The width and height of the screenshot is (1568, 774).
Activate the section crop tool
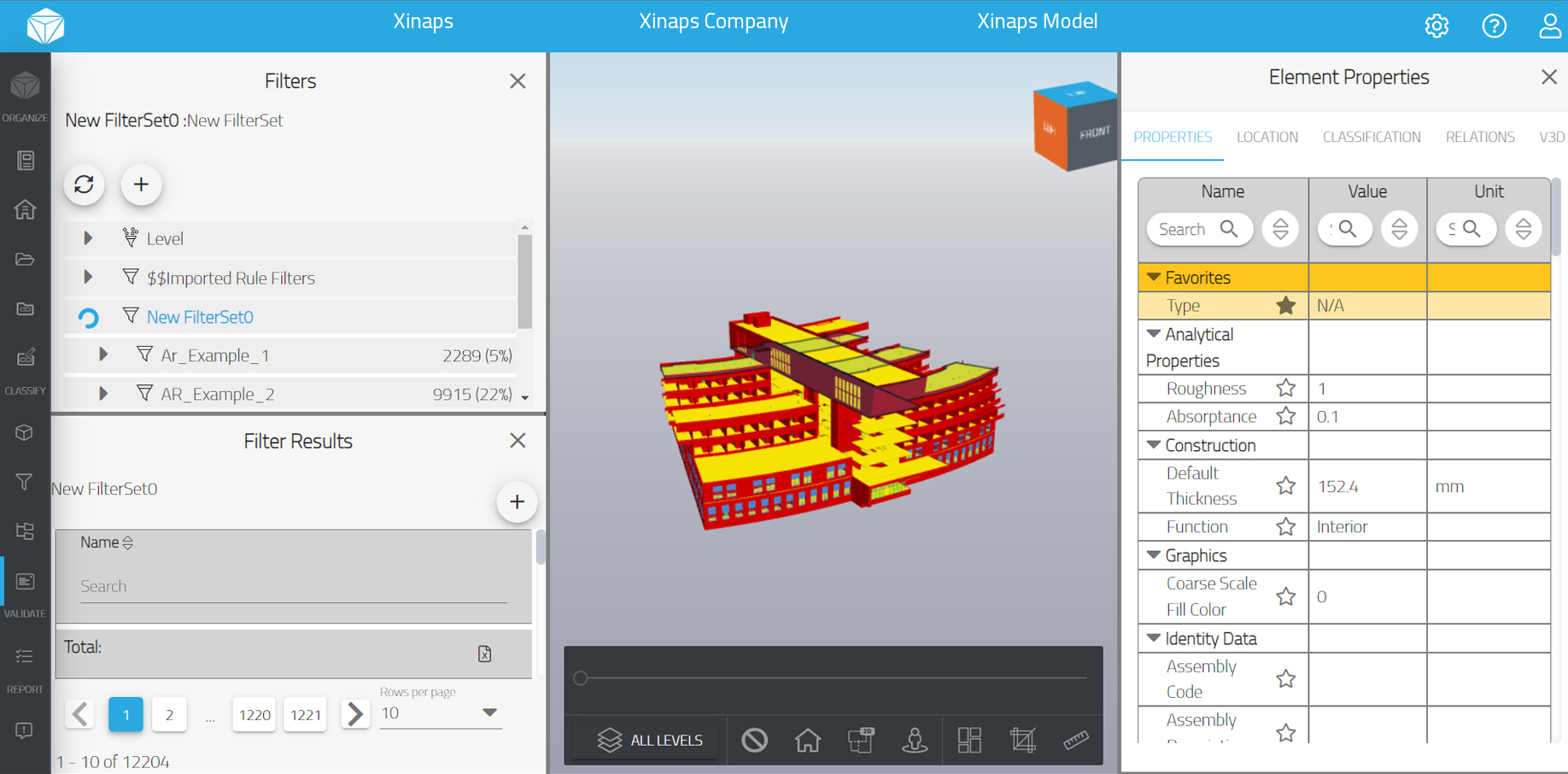pyautogui.click(x=1022, y=740)
